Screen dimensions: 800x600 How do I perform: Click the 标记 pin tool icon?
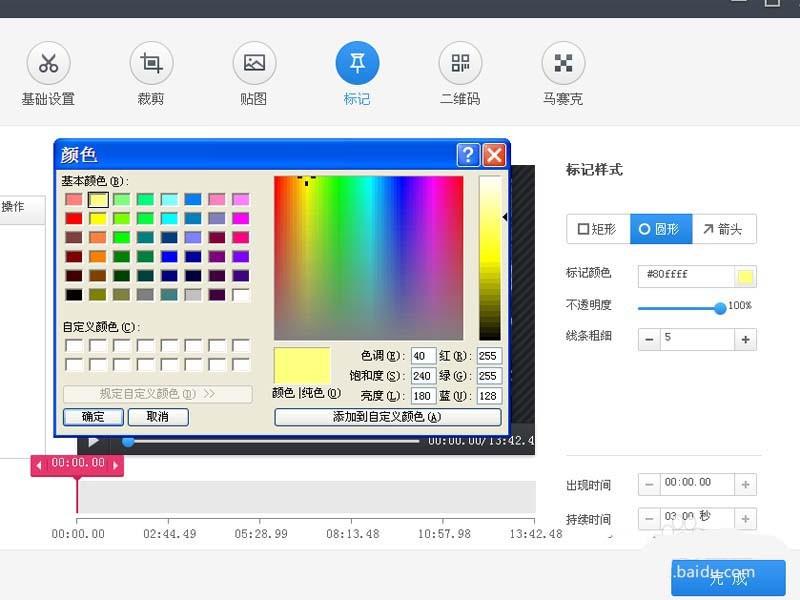point(357,62)
